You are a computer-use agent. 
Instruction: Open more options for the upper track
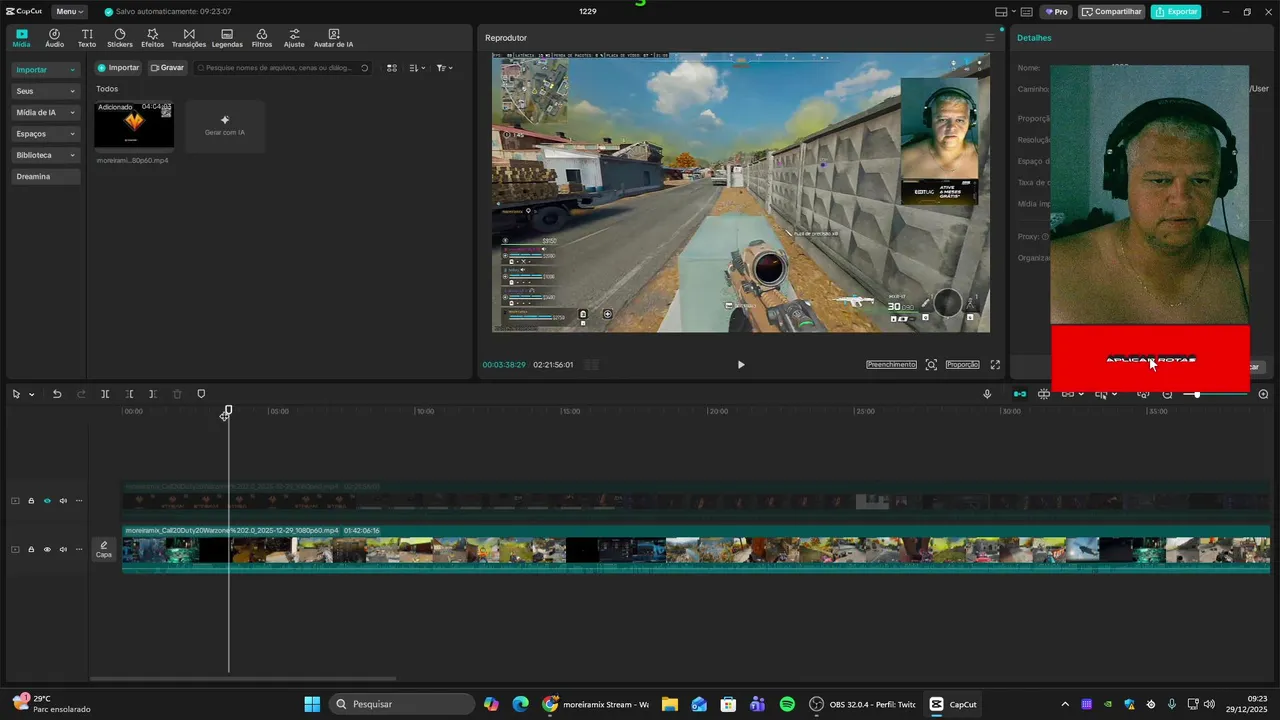point(79,501)
